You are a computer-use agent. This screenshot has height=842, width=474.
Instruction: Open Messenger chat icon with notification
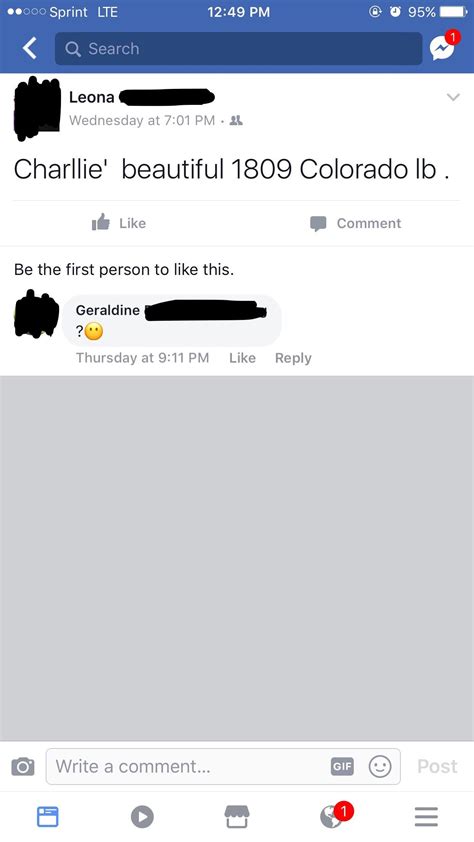pyautogui.click(x=443, y=47)
